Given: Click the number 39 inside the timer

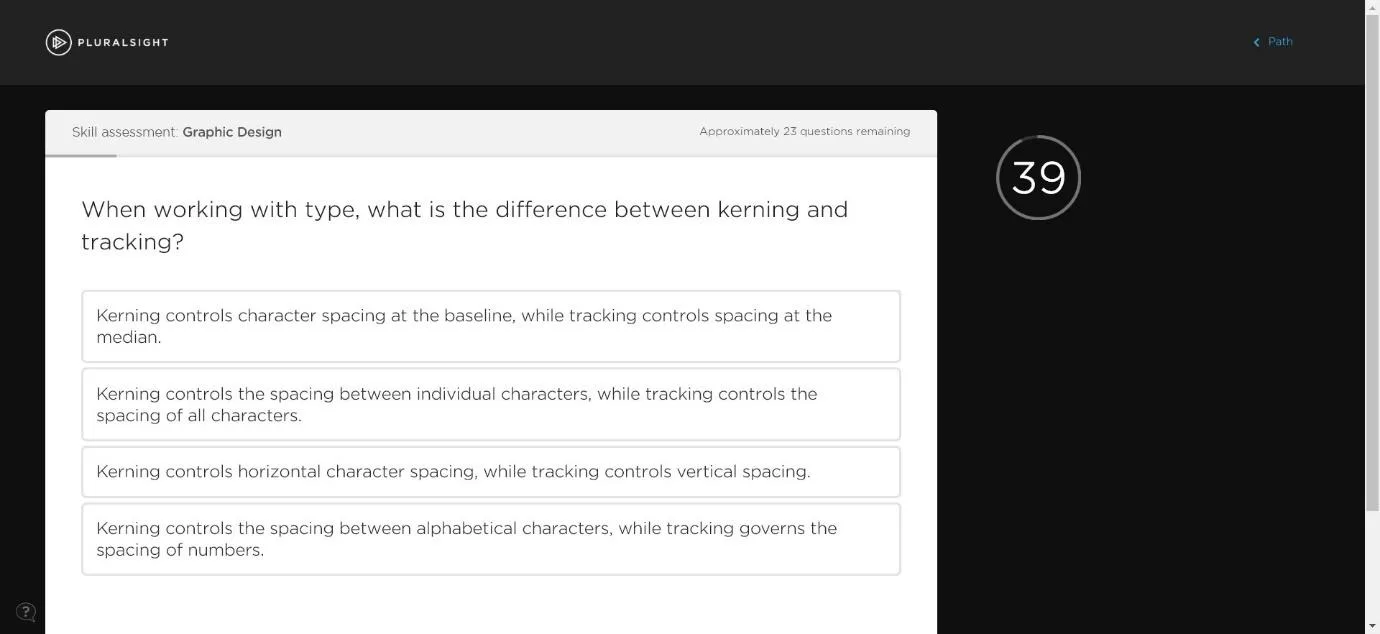Looking at the screenshot, I should click(x=1039, y=178).
